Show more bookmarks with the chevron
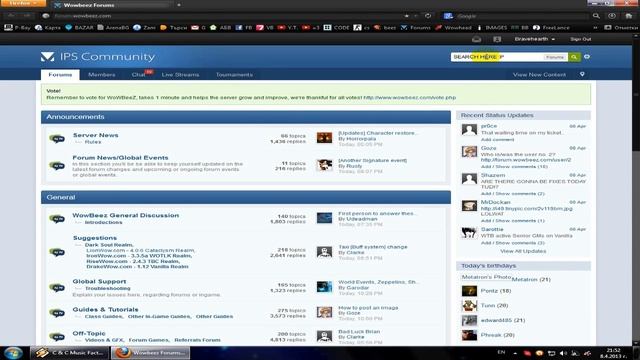This screenshot has width=640, height=360. 595,27
